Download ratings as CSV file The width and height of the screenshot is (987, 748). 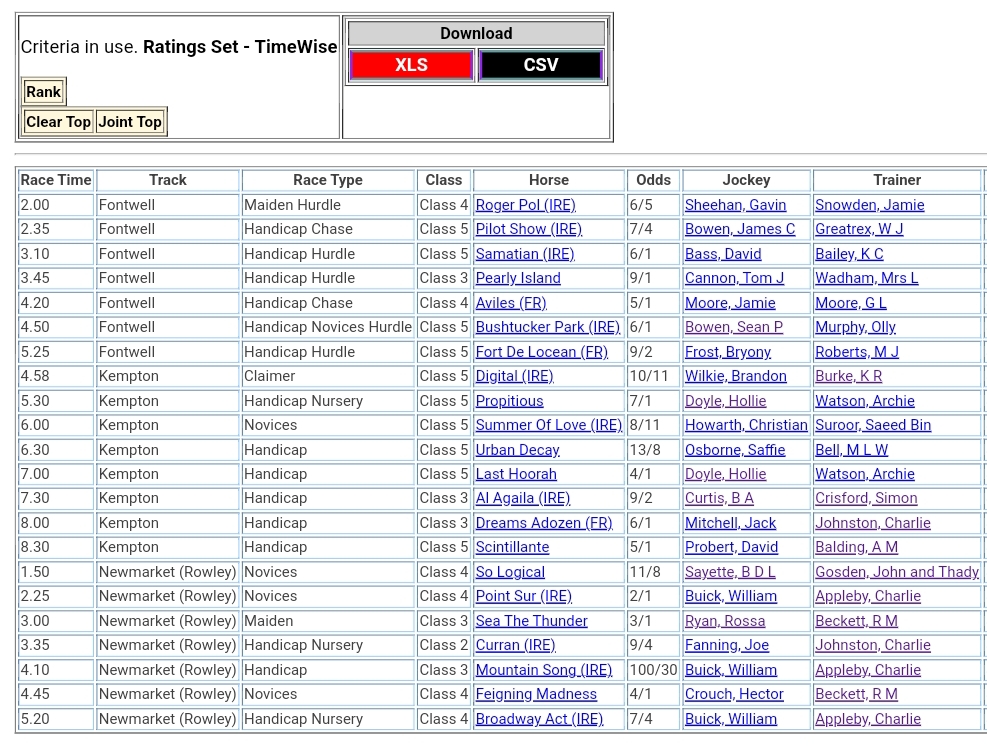click(541, 65)
